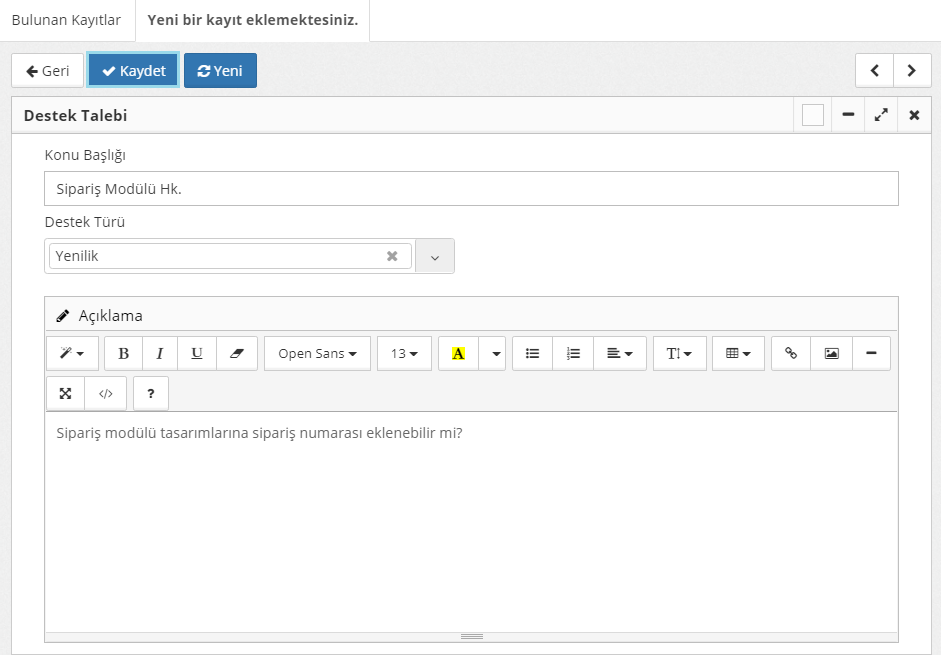Tick the checkbox in Destek Talebi header
The width and height of the screenshot is (941, 655).
(813, 115)
